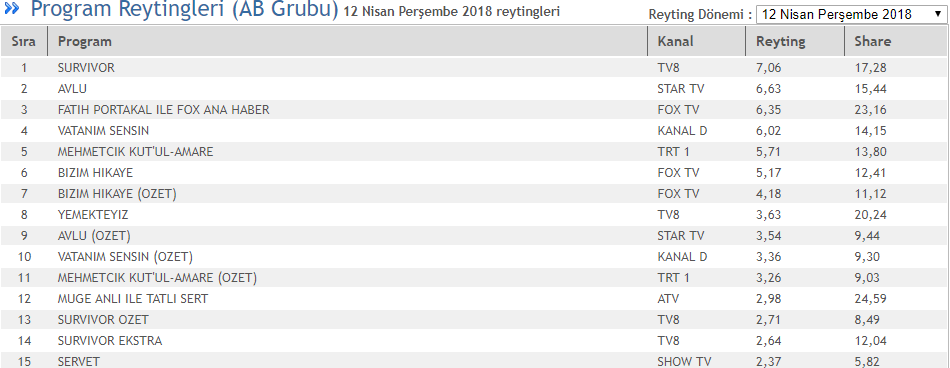The height and width of the screenshot is (368, 950).
Task: Sort by the Sıra column header
Action: (24, 41)
